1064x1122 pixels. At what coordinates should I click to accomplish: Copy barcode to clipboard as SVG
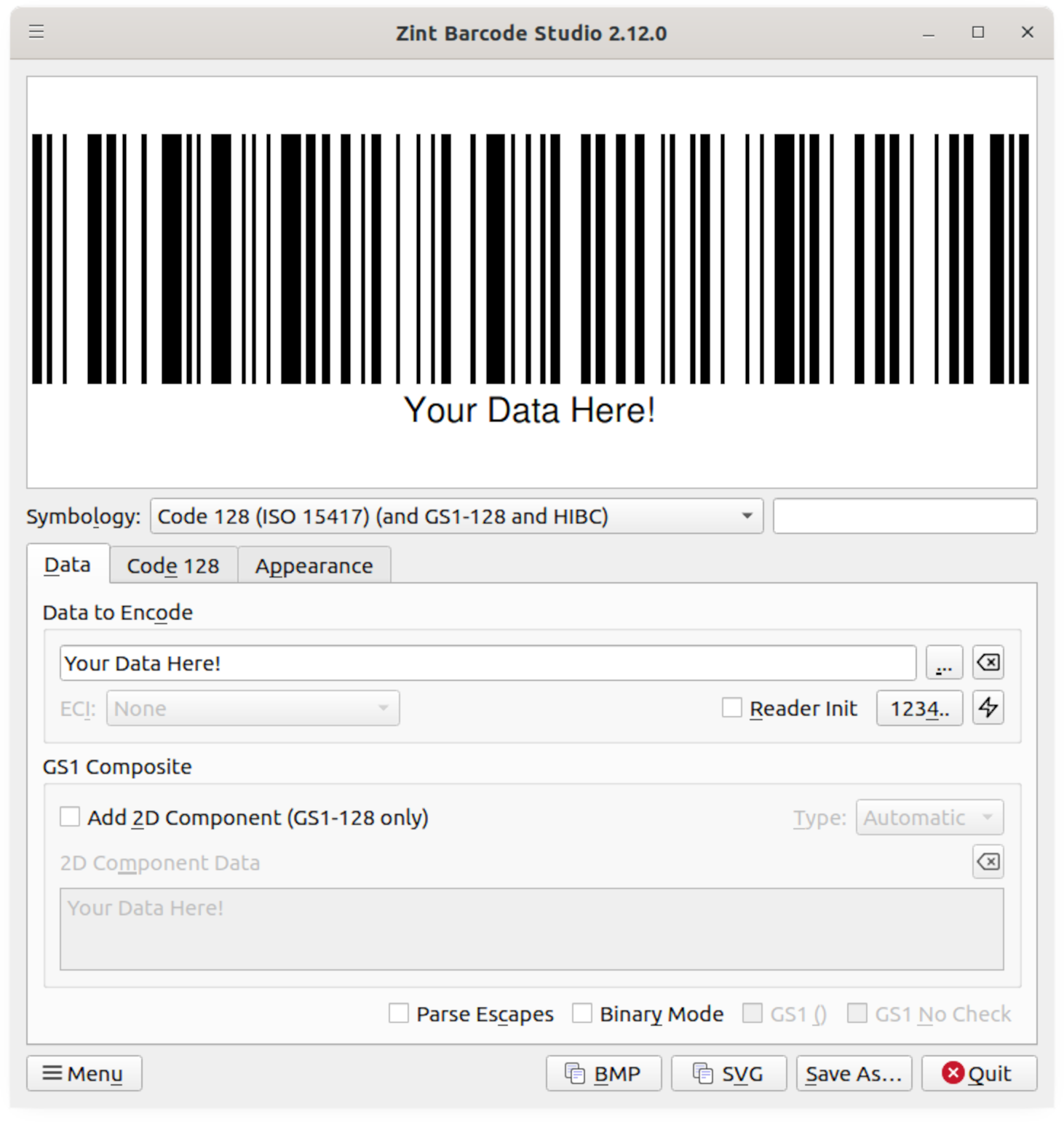tap(728, 1073)
